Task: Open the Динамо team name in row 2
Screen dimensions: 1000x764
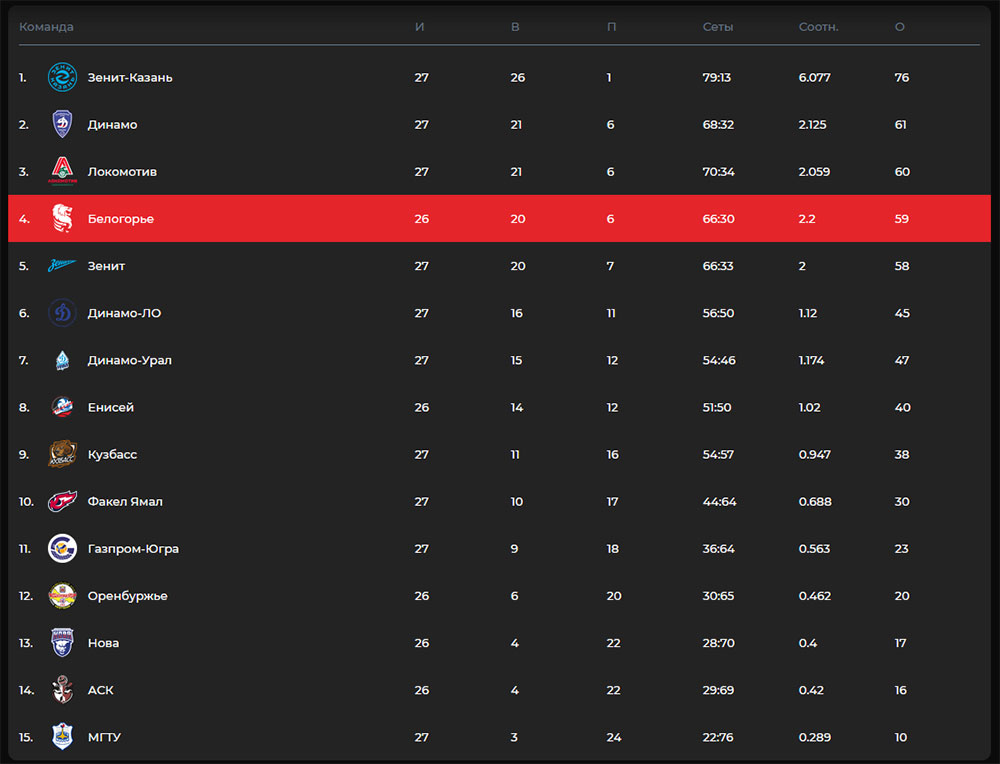Action: click(112, 124)
